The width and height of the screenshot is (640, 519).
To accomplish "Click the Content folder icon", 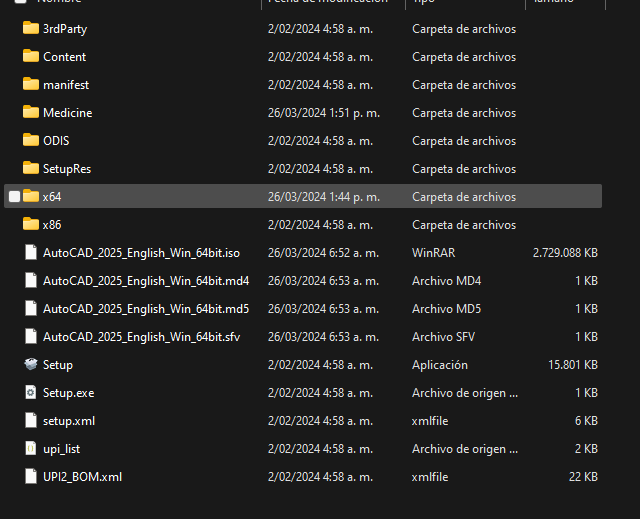I will click(31, 56).
